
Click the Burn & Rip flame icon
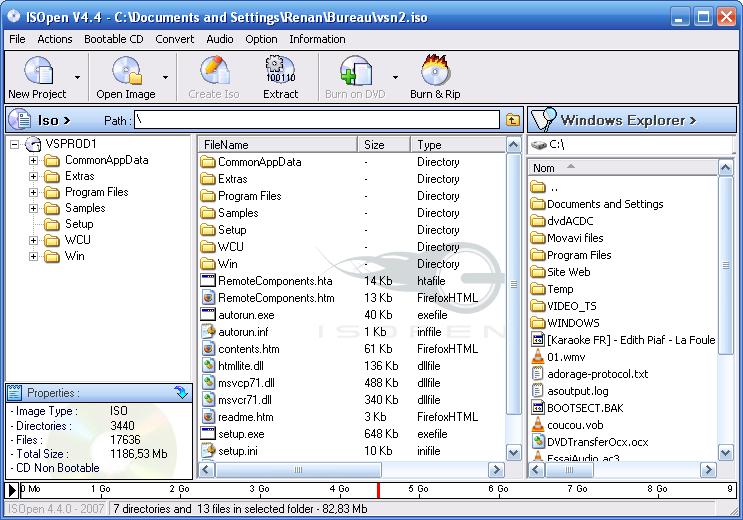pos(435,70)
